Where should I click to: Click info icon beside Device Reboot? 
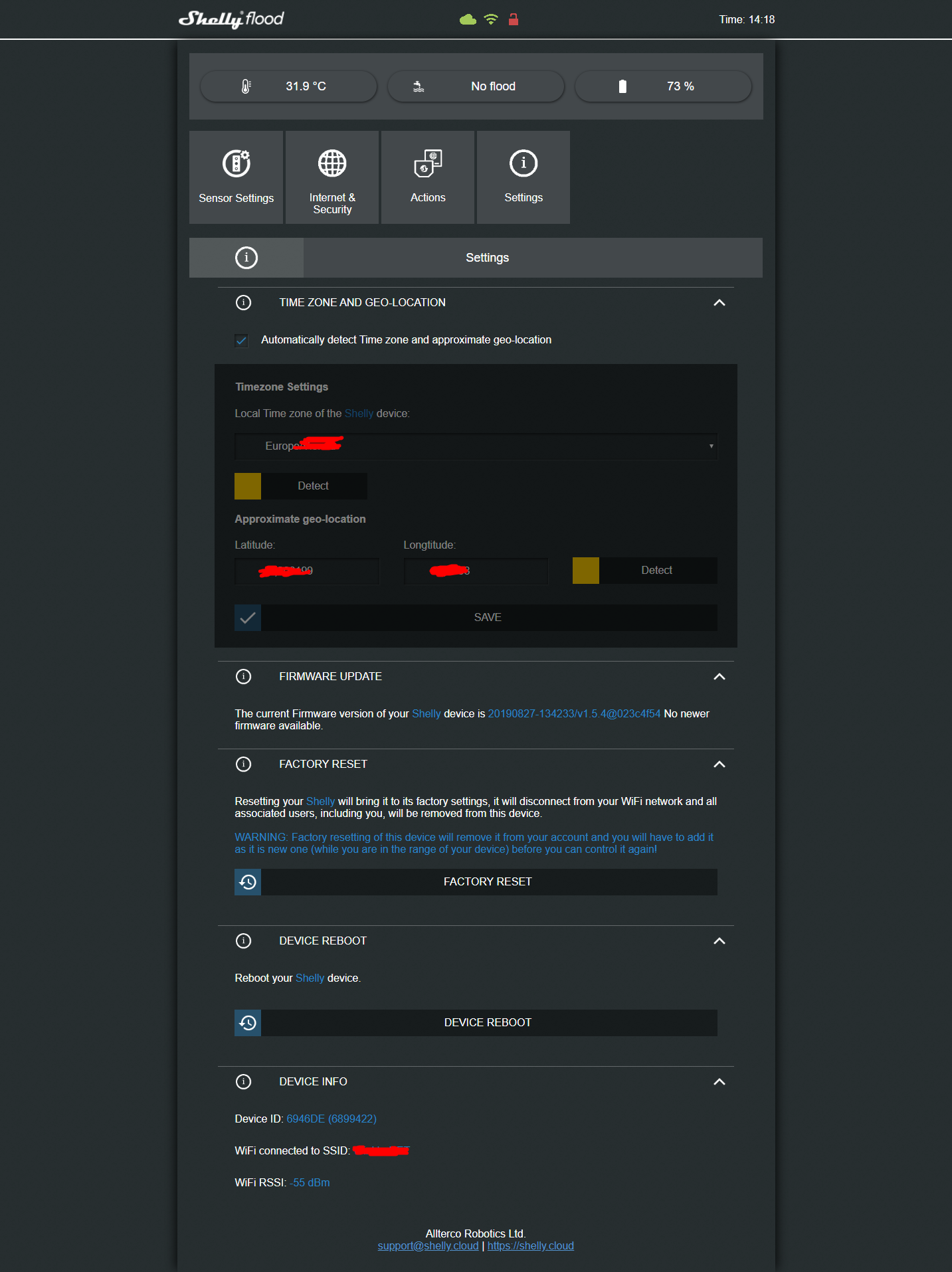click(244, 941)
